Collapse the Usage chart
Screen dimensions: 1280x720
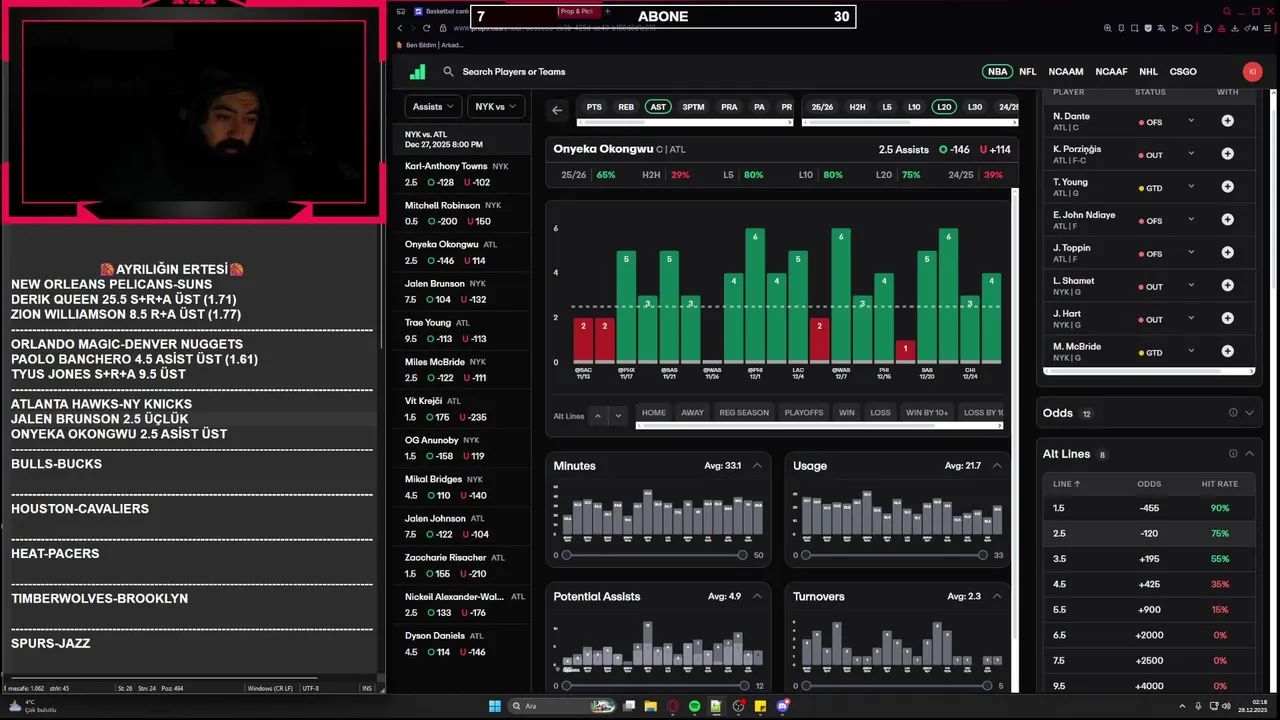997,466
